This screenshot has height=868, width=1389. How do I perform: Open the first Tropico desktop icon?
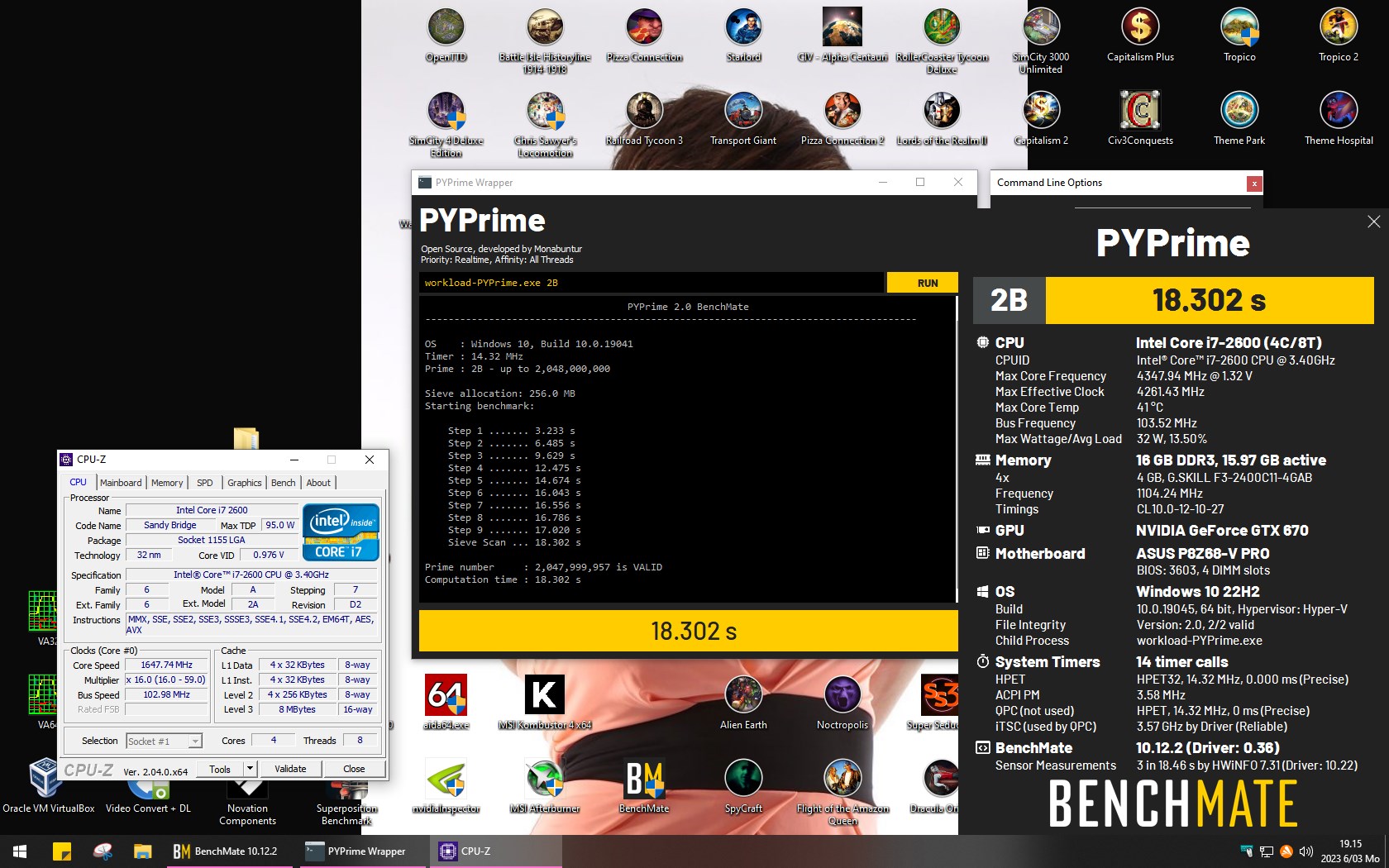[x=1239, y=35]
